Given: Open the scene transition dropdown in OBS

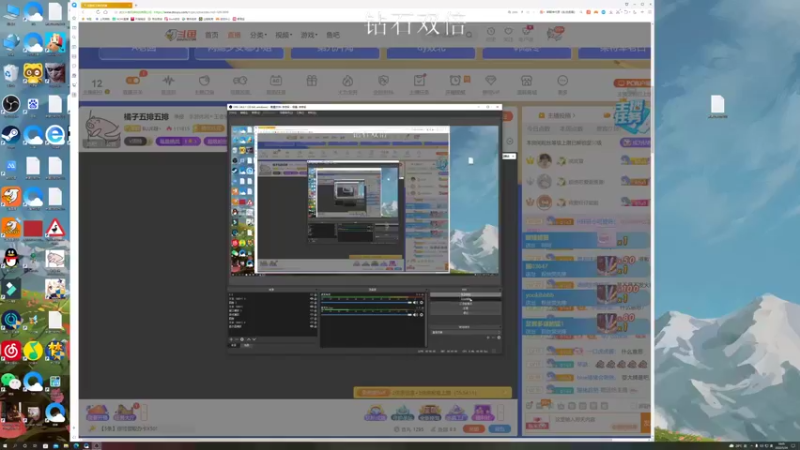Looking at the screenshot, I should [465, 332].
